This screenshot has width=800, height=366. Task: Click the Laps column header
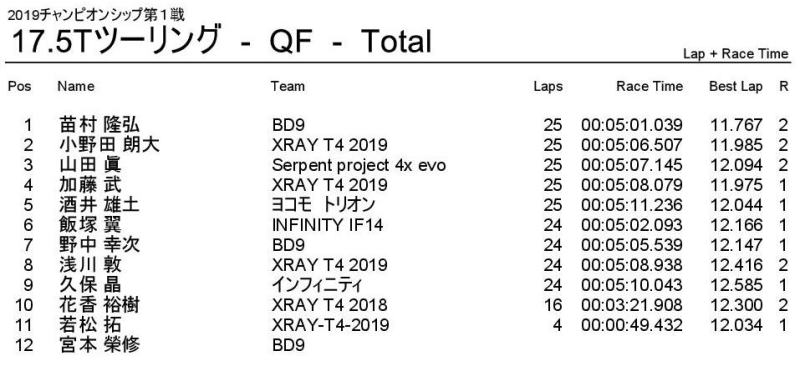point(548,86)
